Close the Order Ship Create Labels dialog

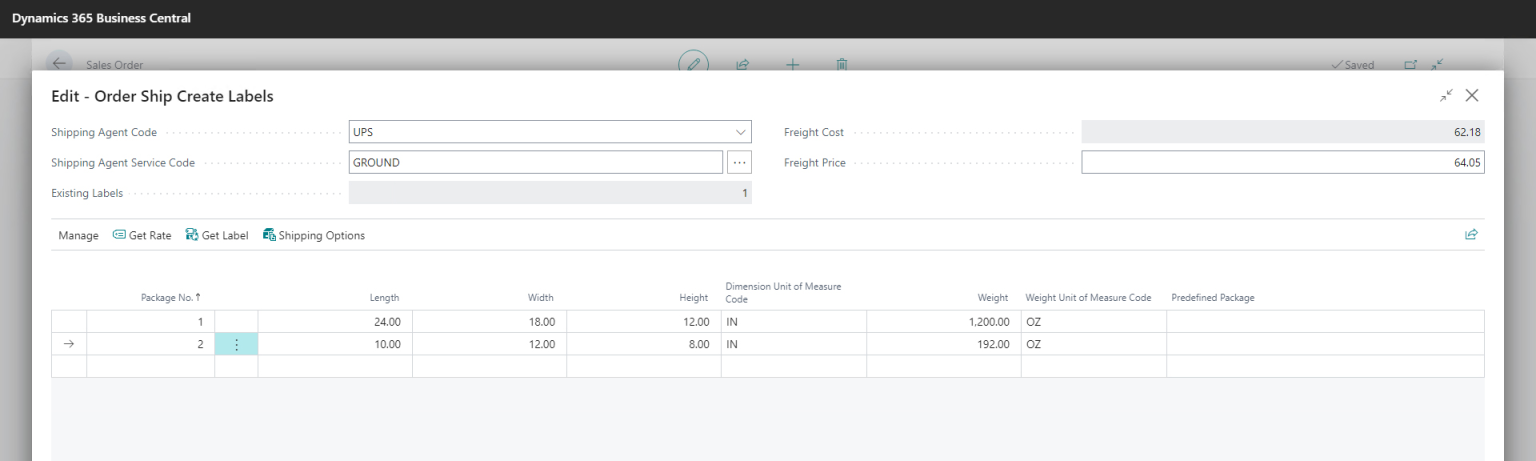(x=1472, y=96)
